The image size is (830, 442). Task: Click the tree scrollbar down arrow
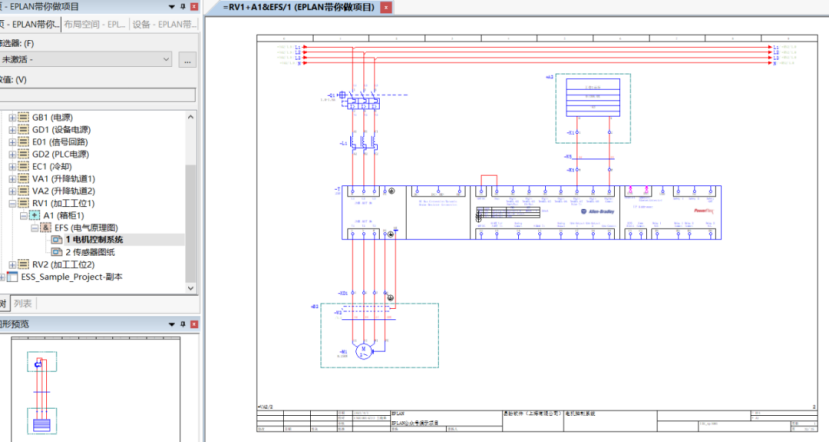click(191, 288)
